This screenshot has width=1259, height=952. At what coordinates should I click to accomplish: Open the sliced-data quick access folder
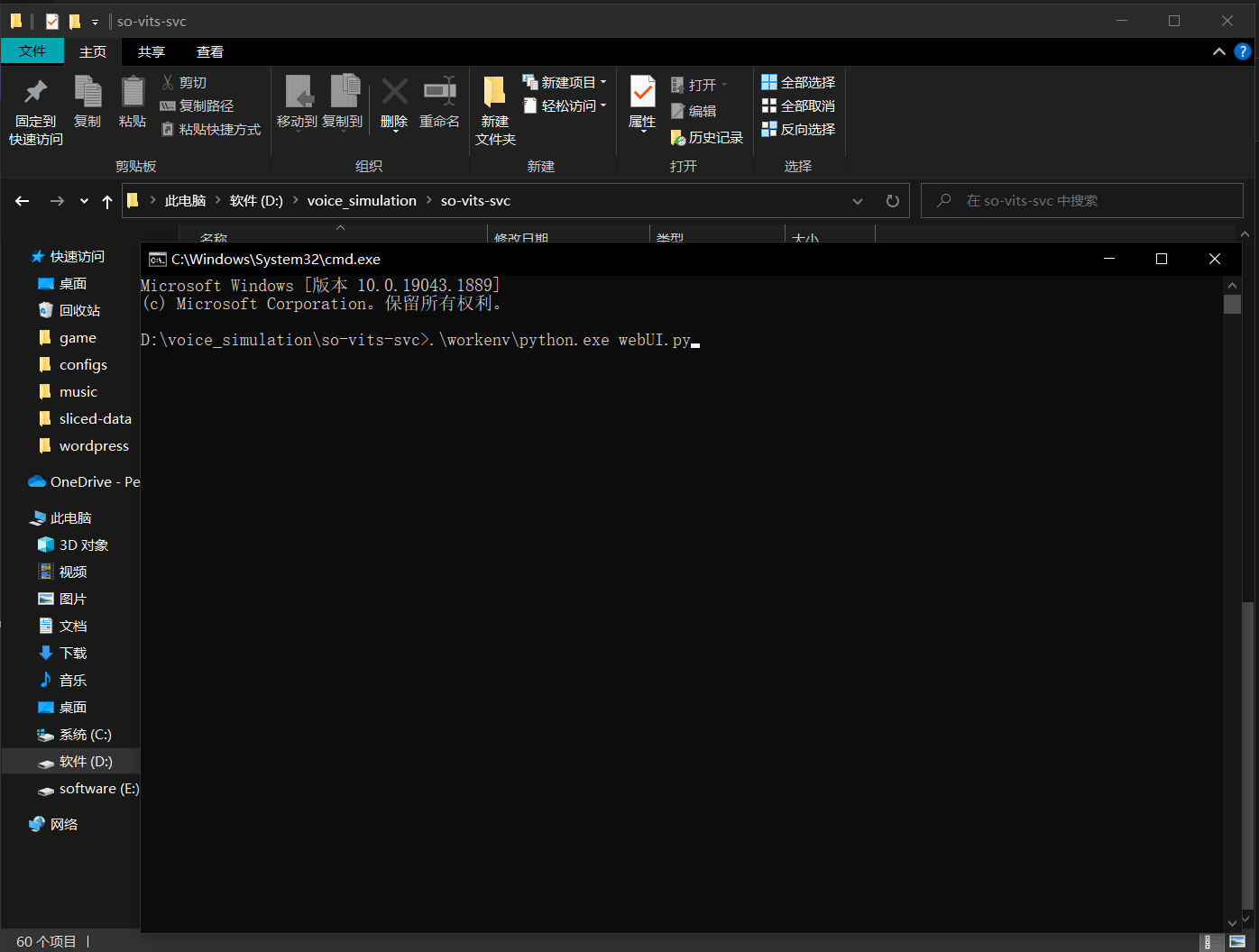click(x=95, y=418)
